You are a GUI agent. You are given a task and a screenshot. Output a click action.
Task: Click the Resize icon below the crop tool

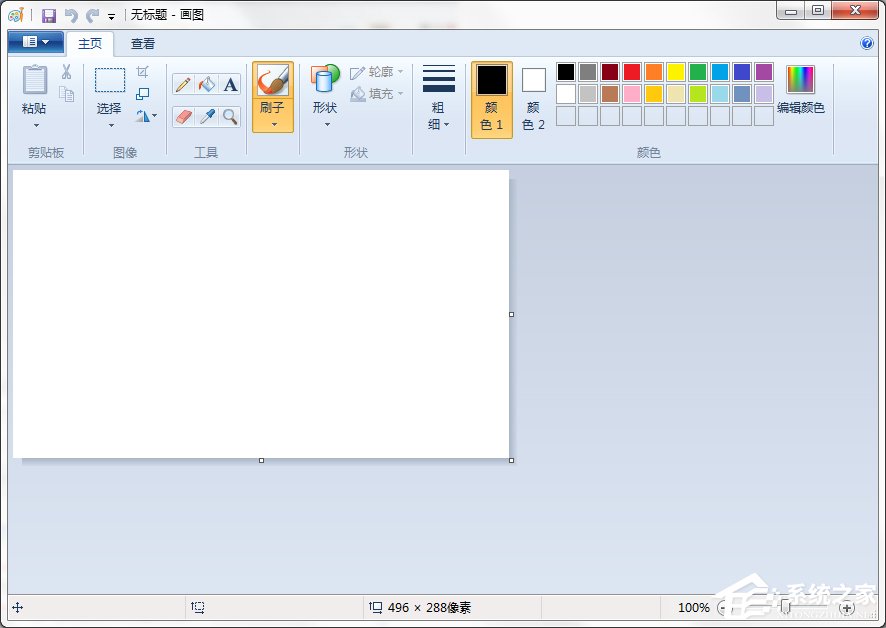point(143,92)
